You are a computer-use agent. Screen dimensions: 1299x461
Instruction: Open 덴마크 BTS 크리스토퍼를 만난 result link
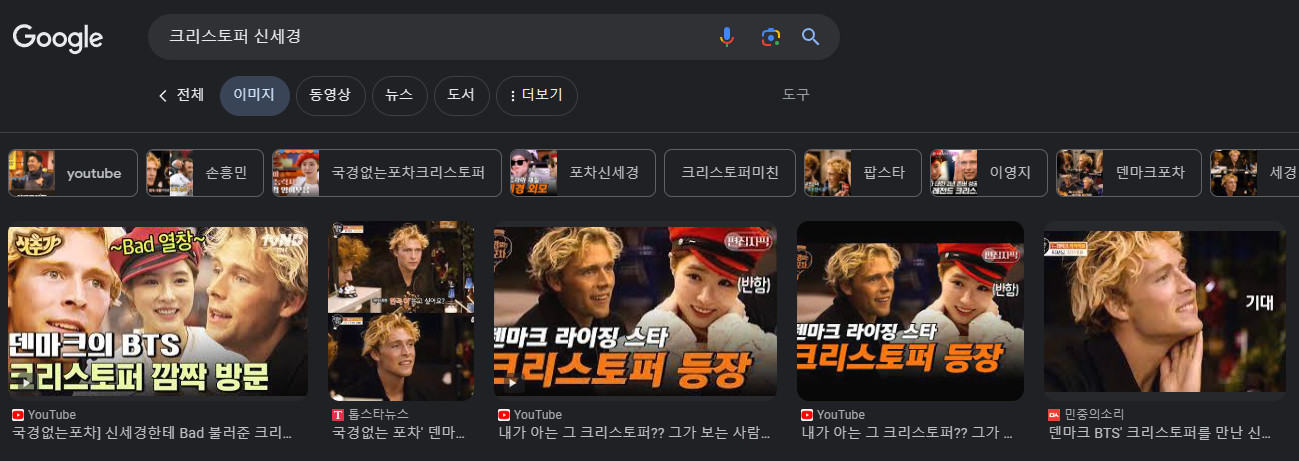coord(1159,433)
